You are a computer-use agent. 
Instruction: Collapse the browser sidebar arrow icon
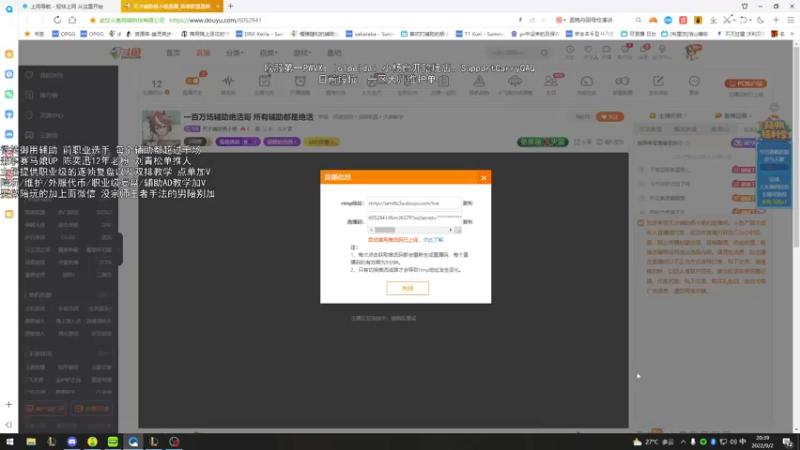pyautogui.click(x=9, y=424)
